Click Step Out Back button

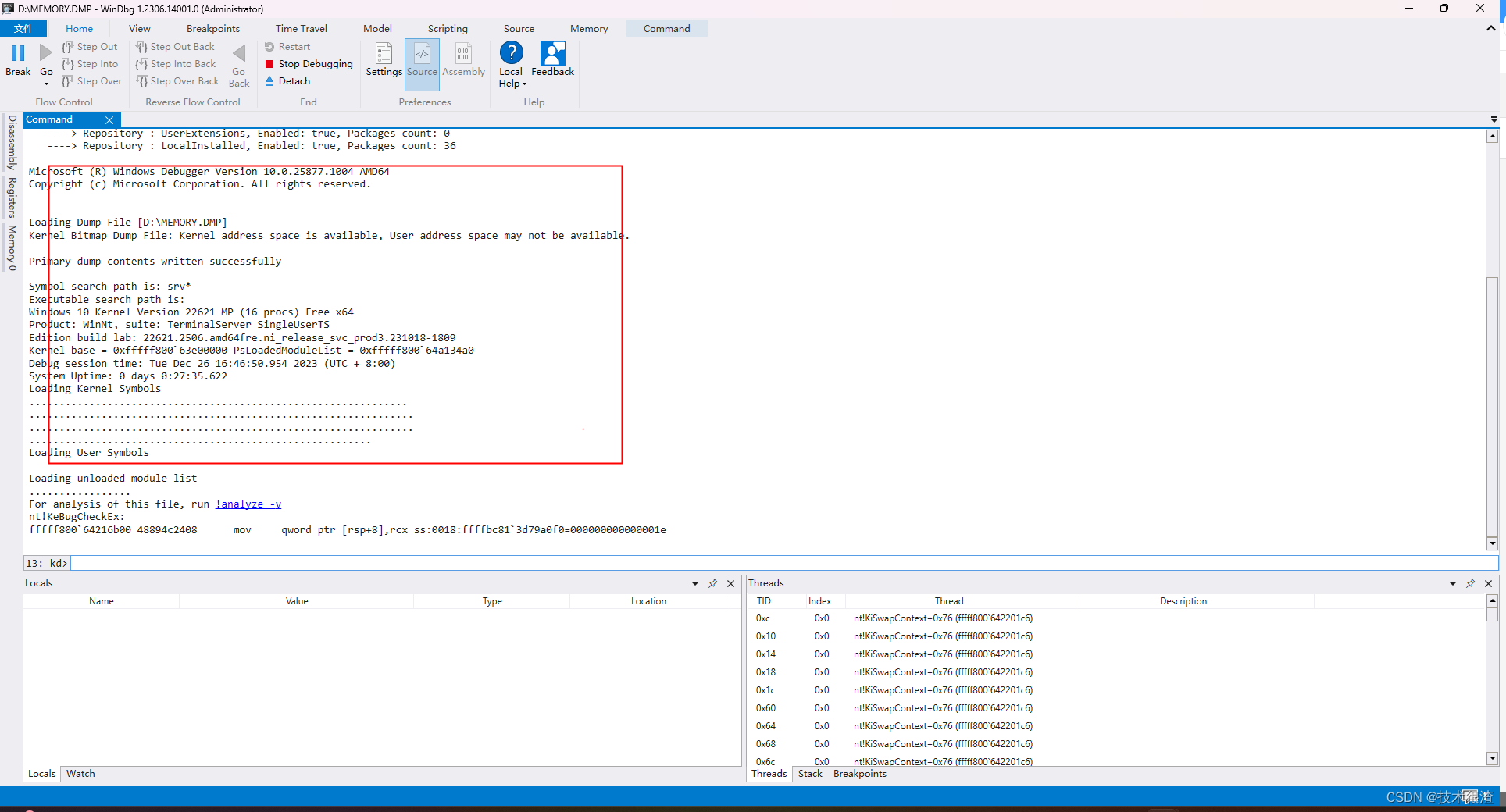tap(175, 47)
